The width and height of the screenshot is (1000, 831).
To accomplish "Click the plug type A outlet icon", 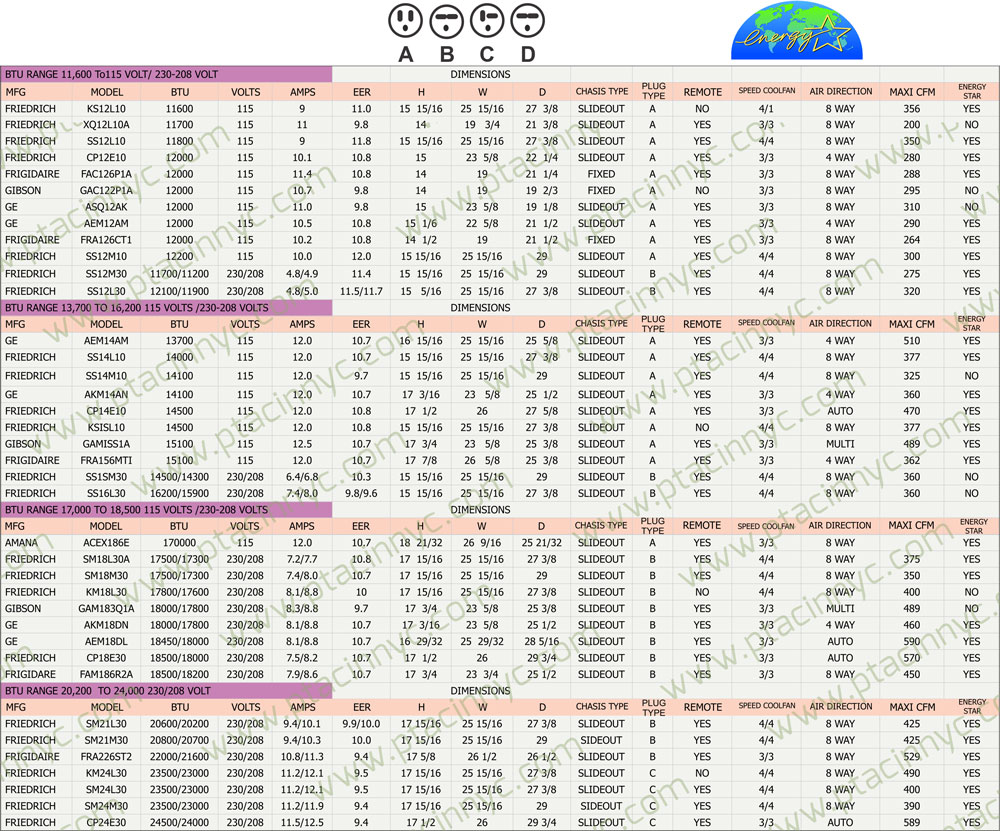I will (405, 20).
